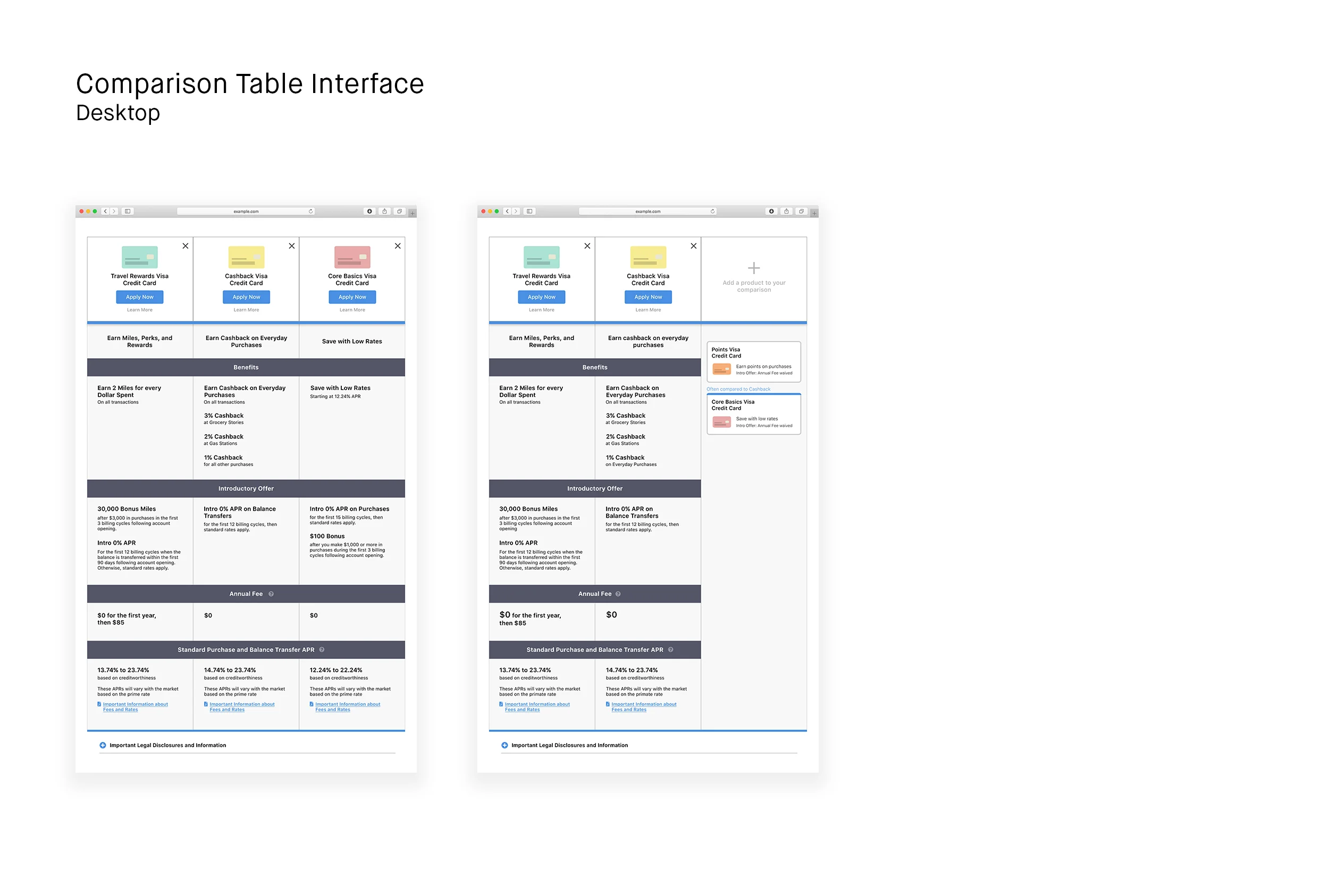The height and width of the screenshot is (896, 1329).
Task: Apply Now for Travel Rewards Visa, left browser
Action: pyautogui.click(x=139, y=297)
